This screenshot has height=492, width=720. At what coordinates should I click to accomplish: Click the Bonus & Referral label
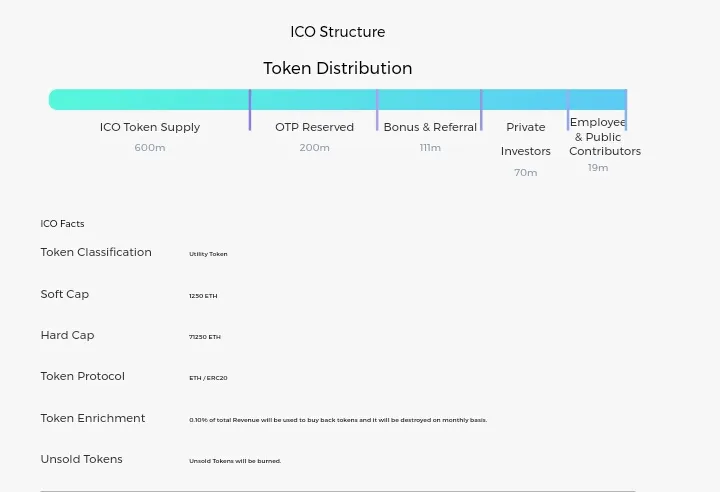[x=430, y=127]
